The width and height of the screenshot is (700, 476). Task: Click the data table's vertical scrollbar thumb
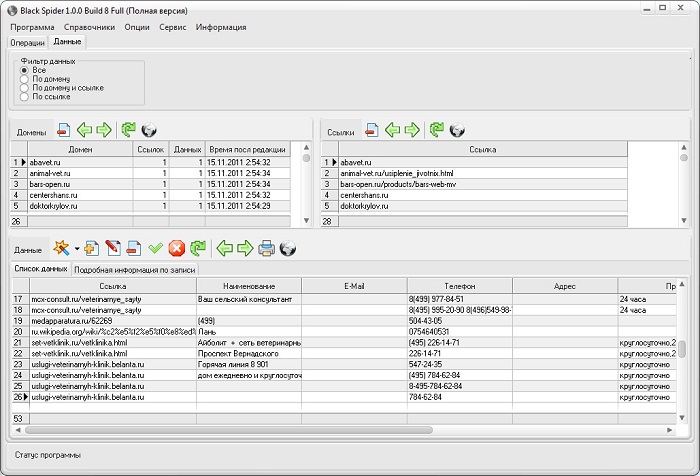(682, 349)
